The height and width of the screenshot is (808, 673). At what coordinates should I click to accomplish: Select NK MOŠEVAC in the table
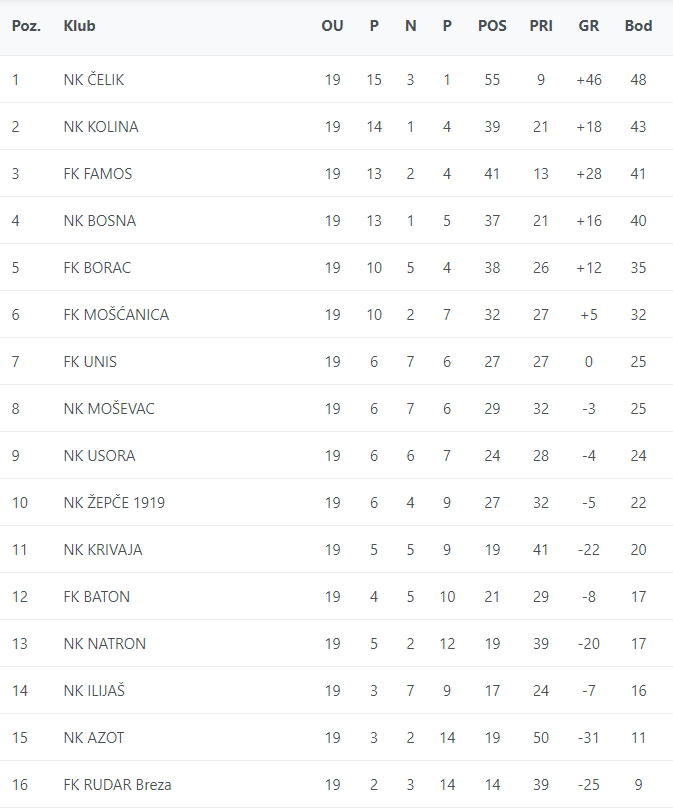[x=109, y=409]
